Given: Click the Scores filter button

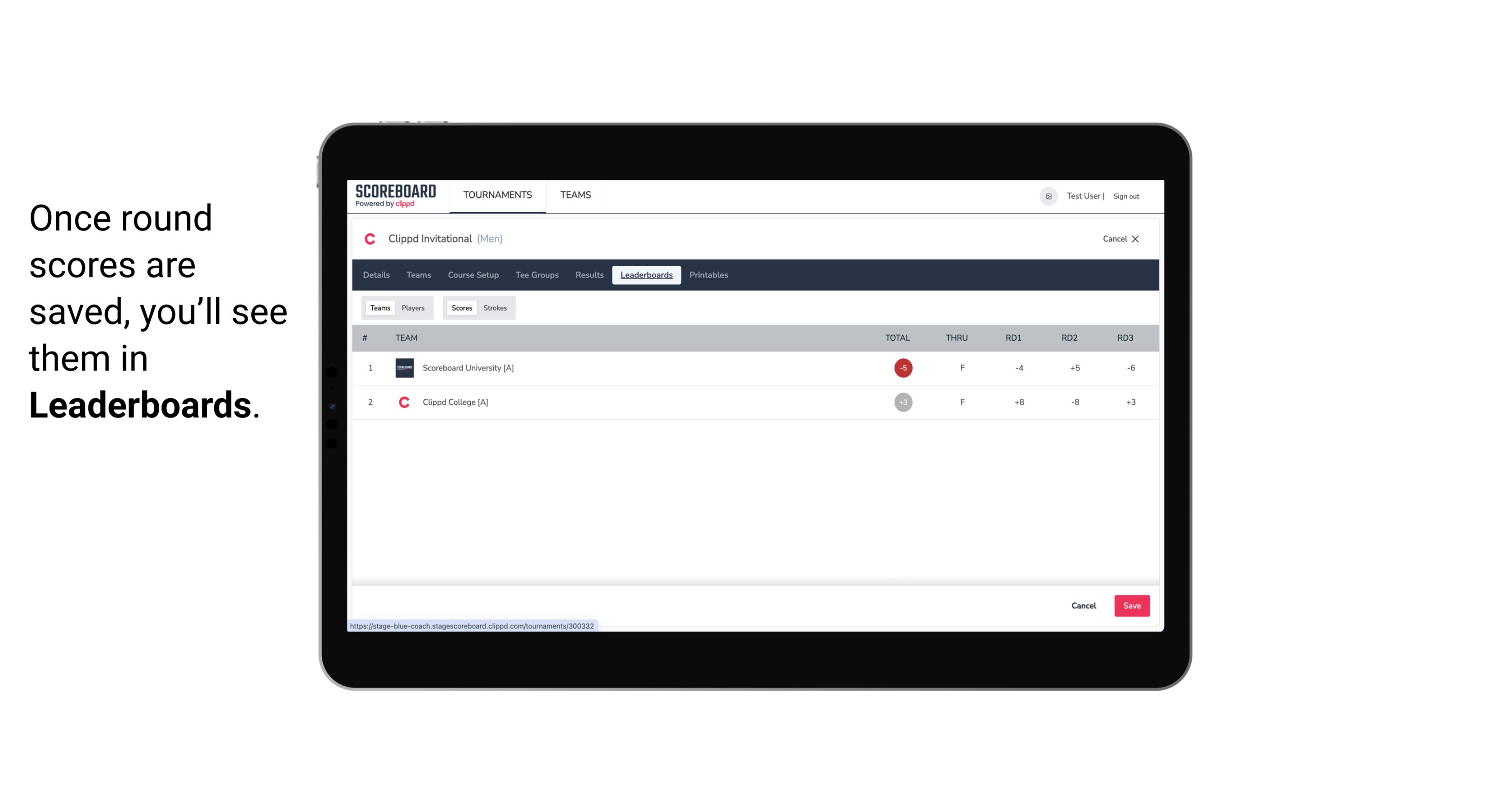Looking at the screenshot, I should [461, 308].
